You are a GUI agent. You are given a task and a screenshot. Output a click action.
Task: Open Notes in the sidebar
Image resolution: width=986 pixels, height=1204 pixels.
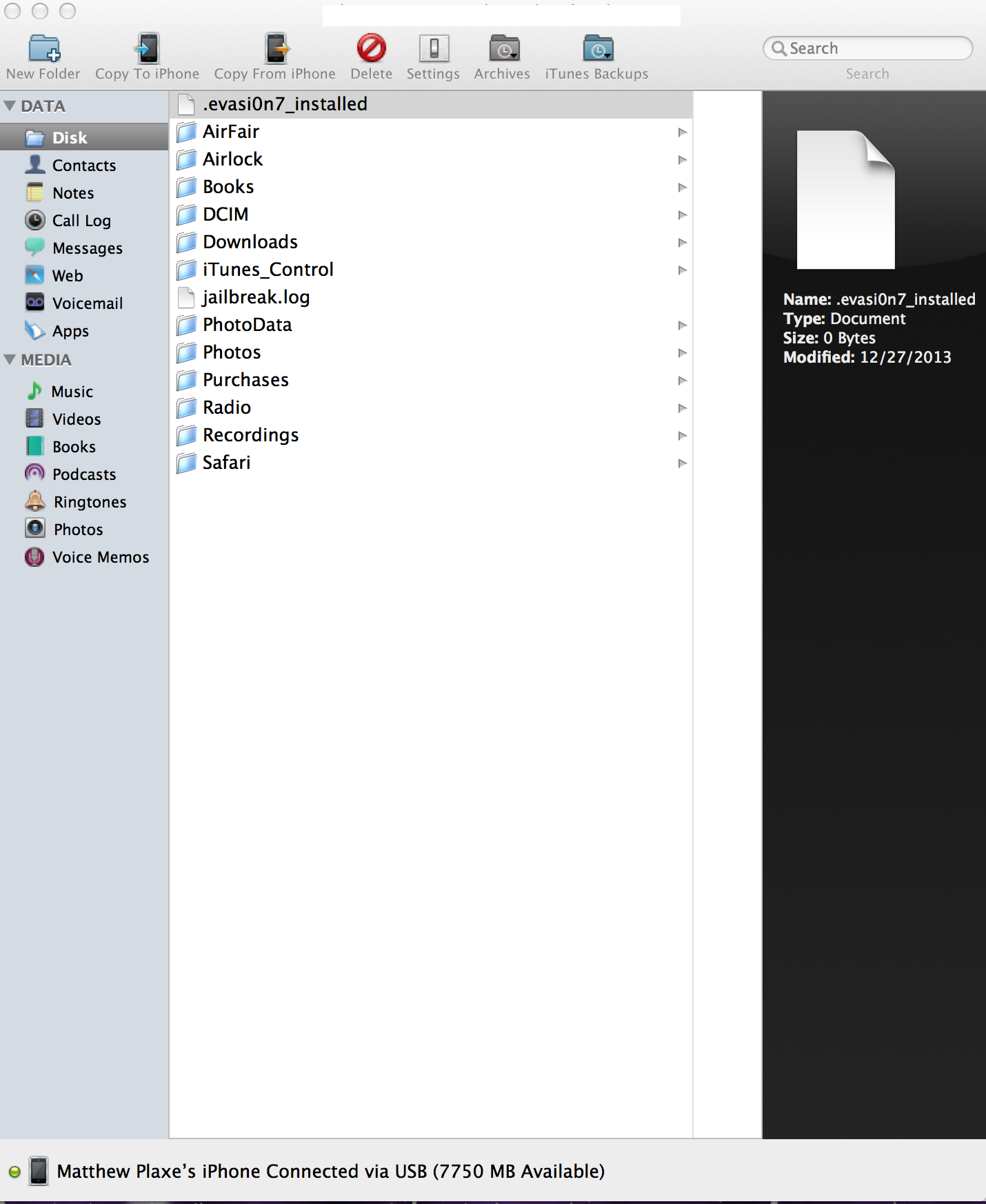tap(84, 192)
